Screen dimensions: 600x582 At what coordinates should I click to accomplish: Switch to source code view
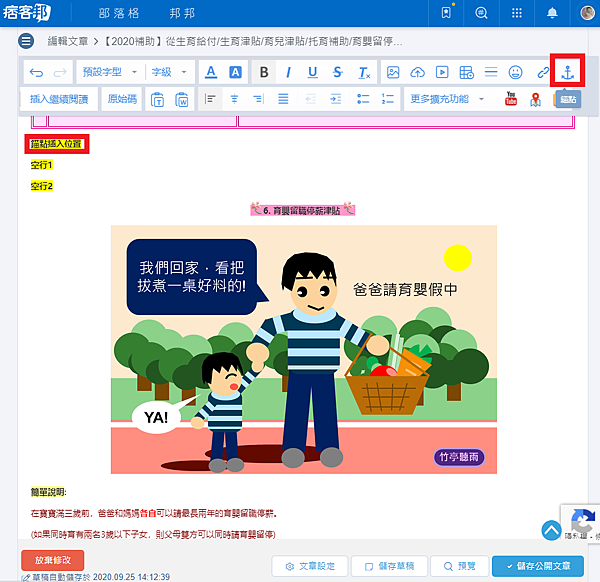[x=122, y=99]
